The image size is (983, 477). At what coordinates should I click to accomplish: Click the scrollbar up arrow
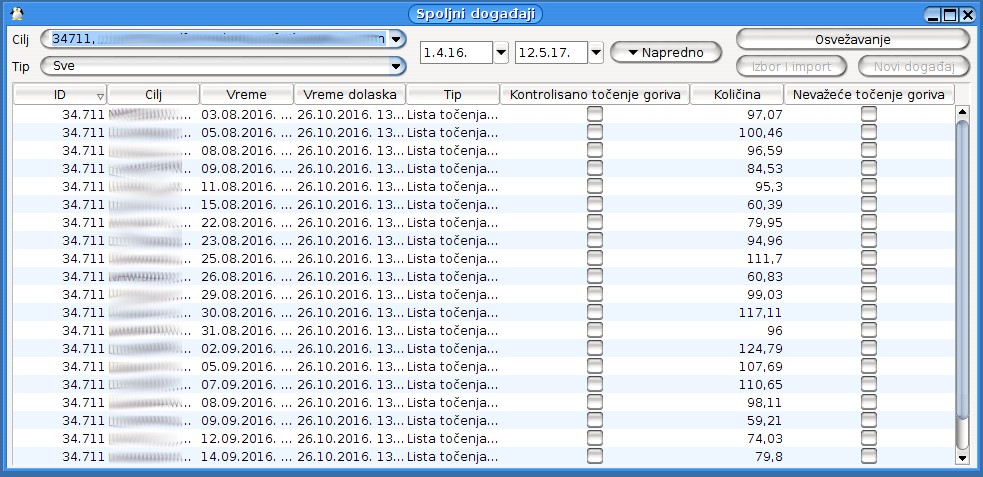963,113
